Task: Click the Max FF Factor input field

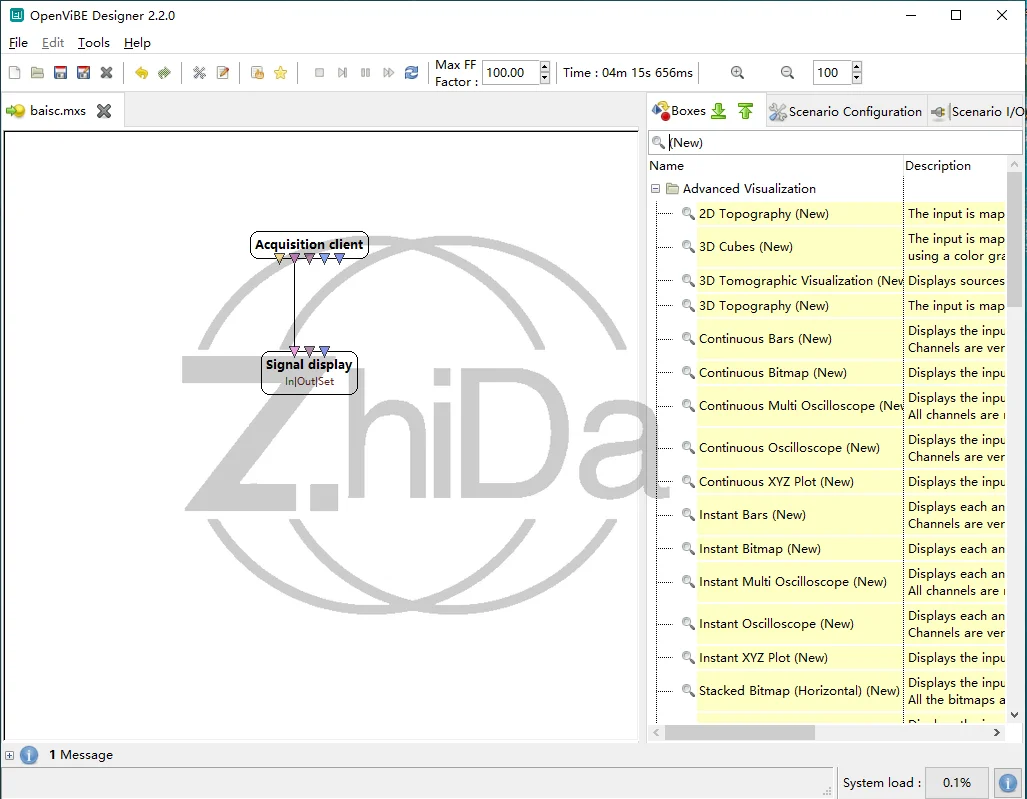Action: (510, 73)
